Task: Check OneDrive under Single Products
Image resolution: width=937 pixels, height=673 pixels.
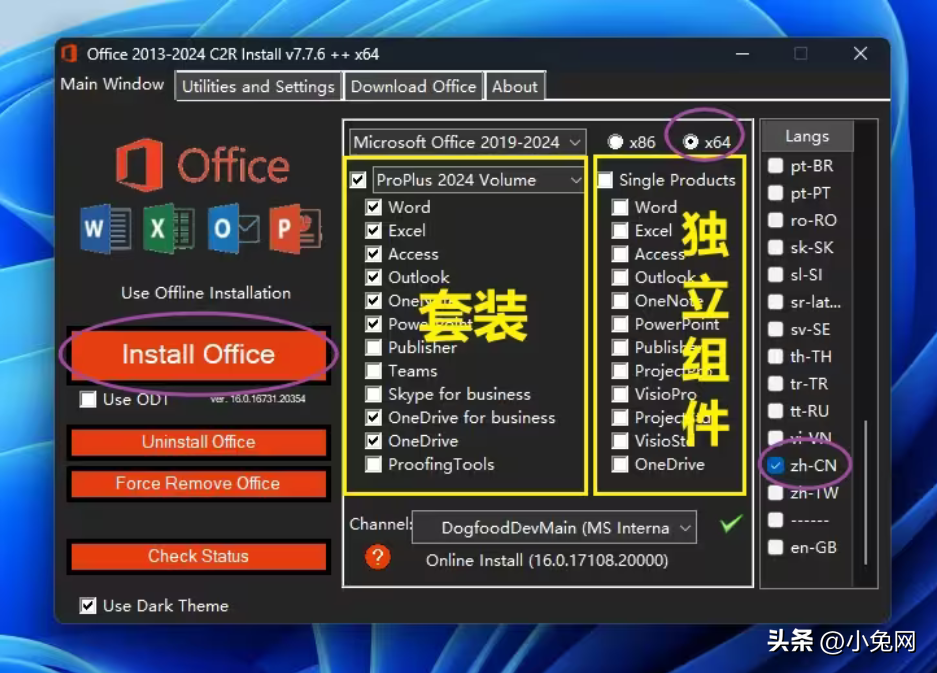Action: click(x=620, y=464)
